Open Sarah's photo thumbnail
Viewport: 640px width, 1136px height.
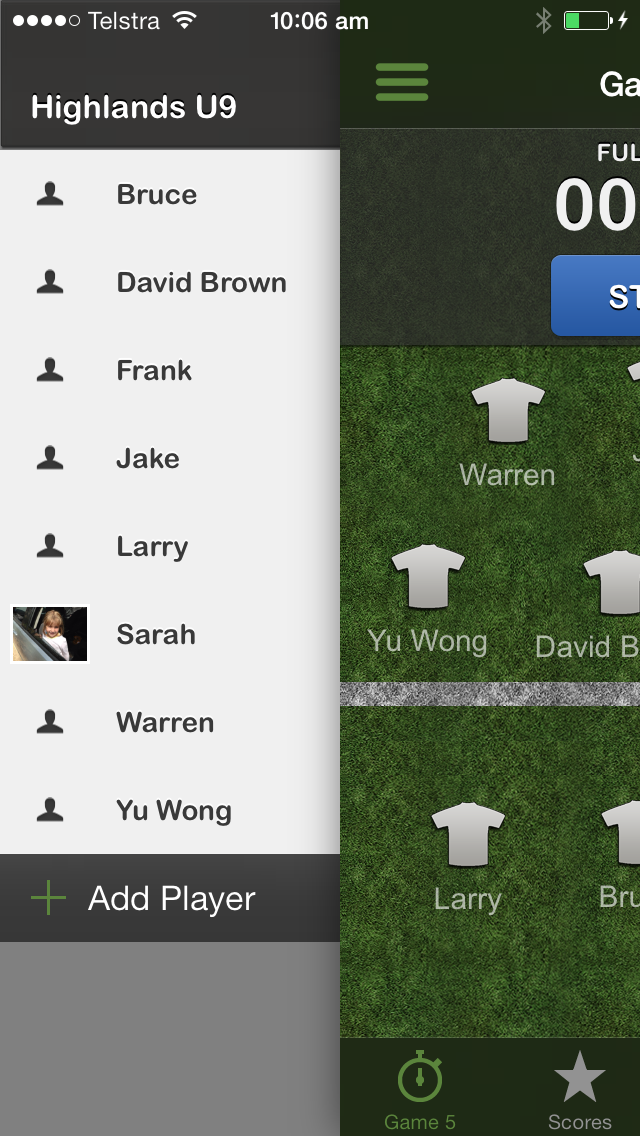50,634
